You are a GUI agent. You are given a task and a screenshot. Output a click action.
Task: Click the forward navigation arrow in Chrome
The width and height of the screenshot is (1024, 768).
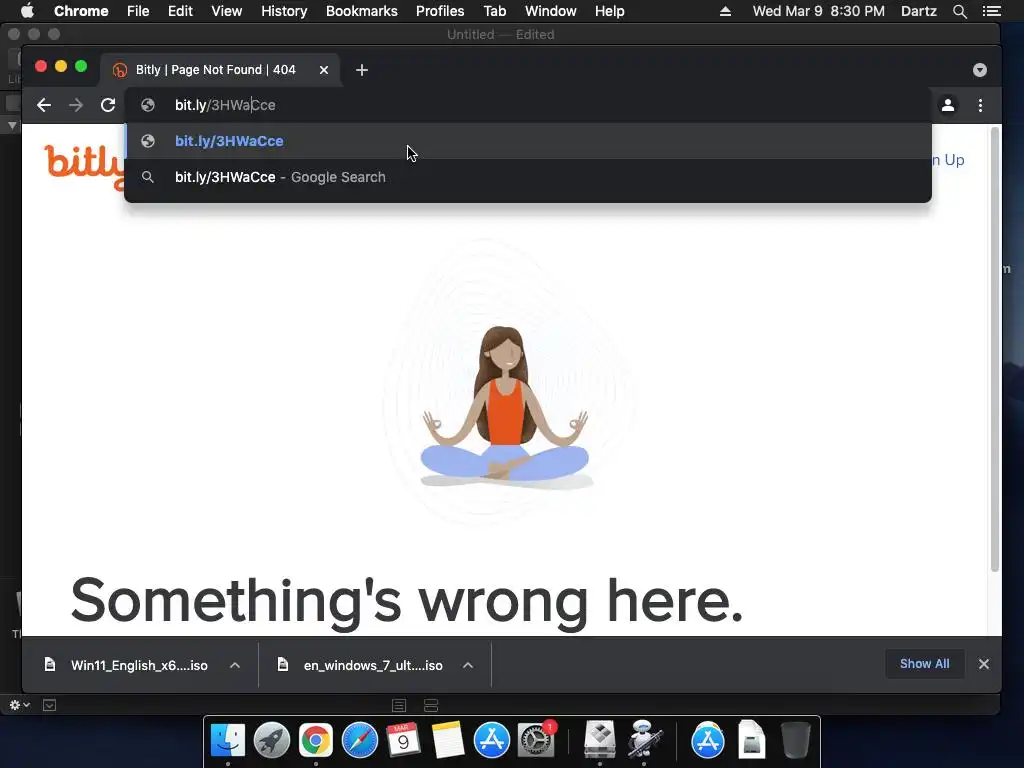pos(76,105)
